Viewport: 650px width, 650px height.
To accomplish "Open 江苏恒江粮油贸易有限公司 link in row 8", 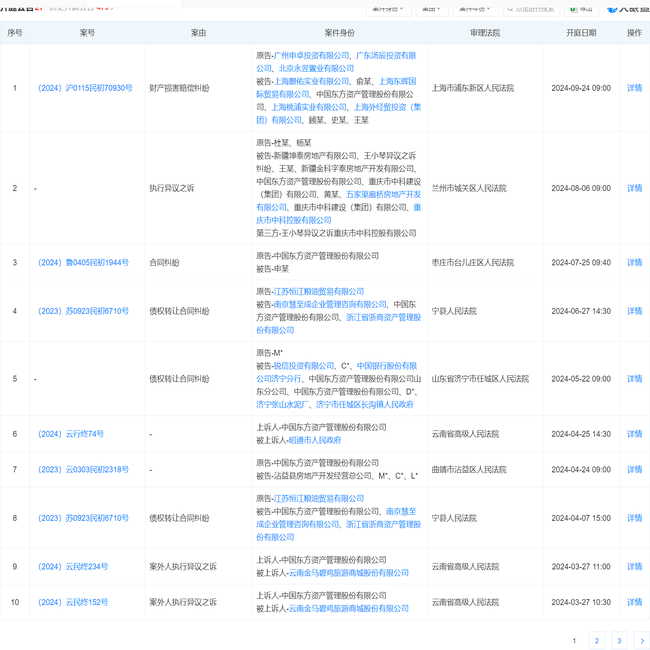I will (319, 499).
